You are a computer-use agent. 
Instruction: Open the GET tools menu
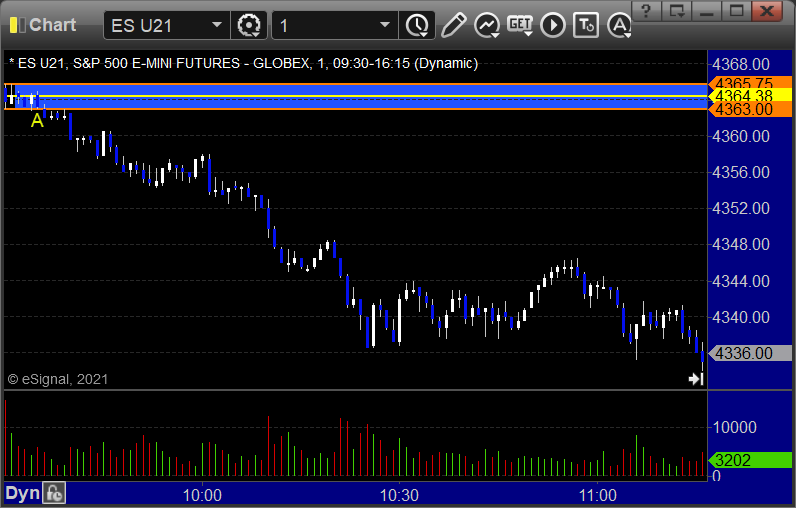(x=520, y=25)
